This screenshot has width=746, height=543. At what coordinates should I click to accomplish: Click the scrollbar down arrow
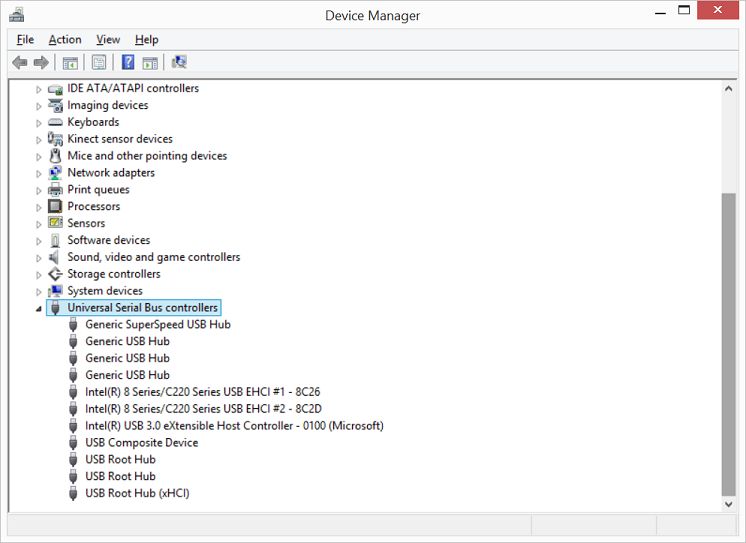pos(728,504)
